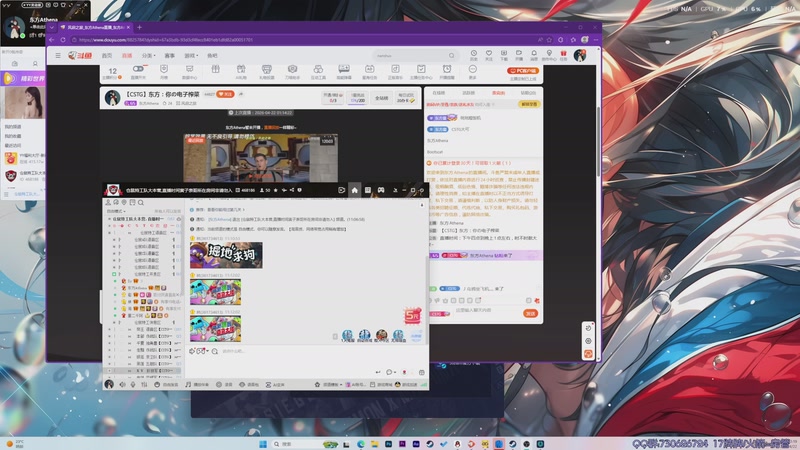Viewport: 800px width, 450px height.
Task: Click the home icon in YY title bar
Action: tap(355, 190)
